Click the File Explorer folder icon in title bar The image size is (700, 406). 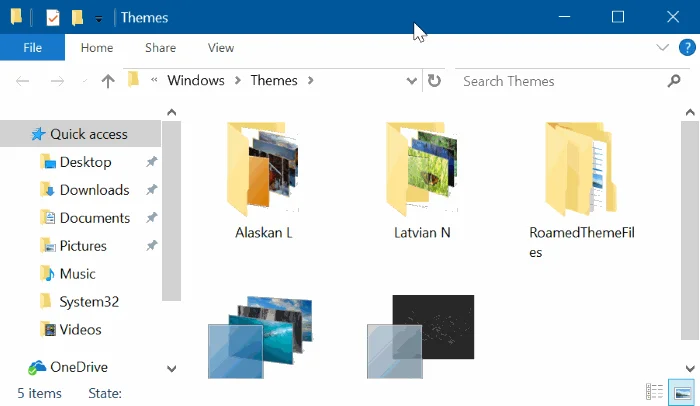[17, 17]
